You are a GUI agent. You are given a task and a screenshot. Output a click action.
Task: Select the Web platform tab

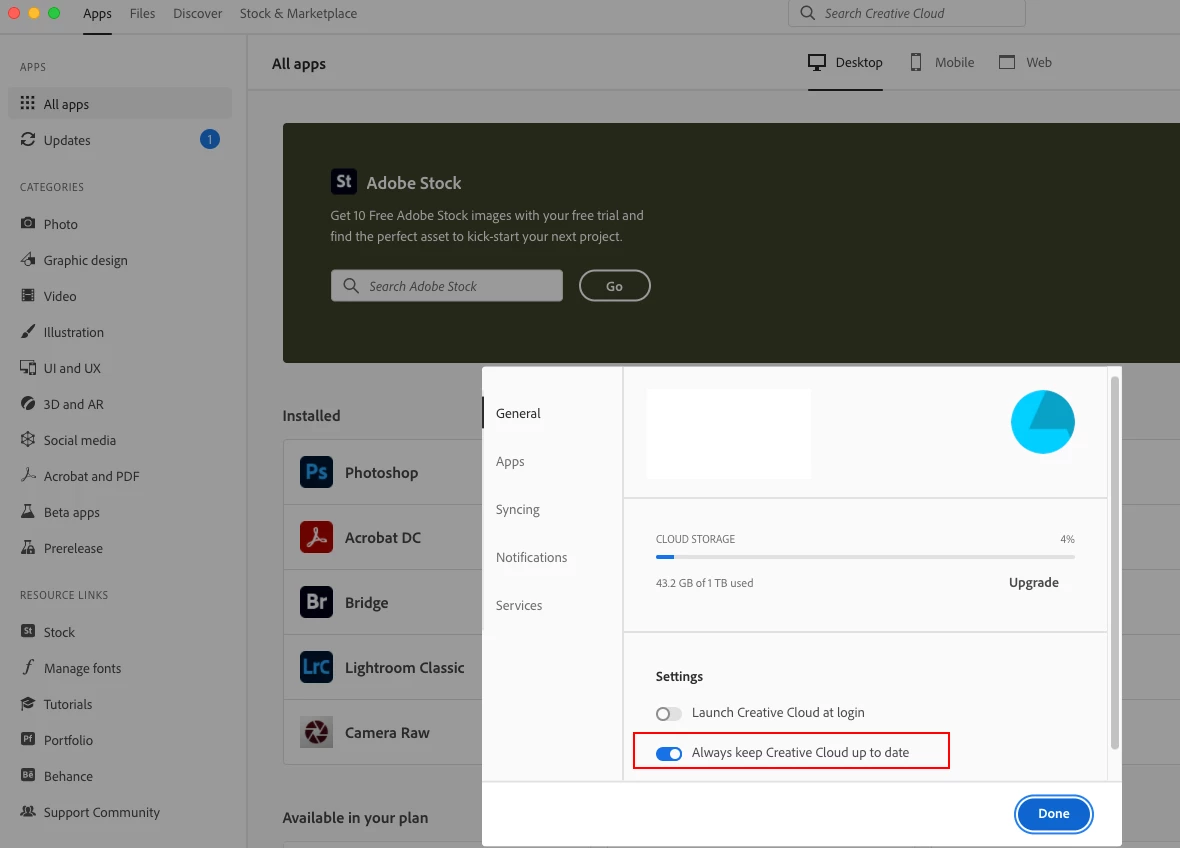click(1025, 62)
